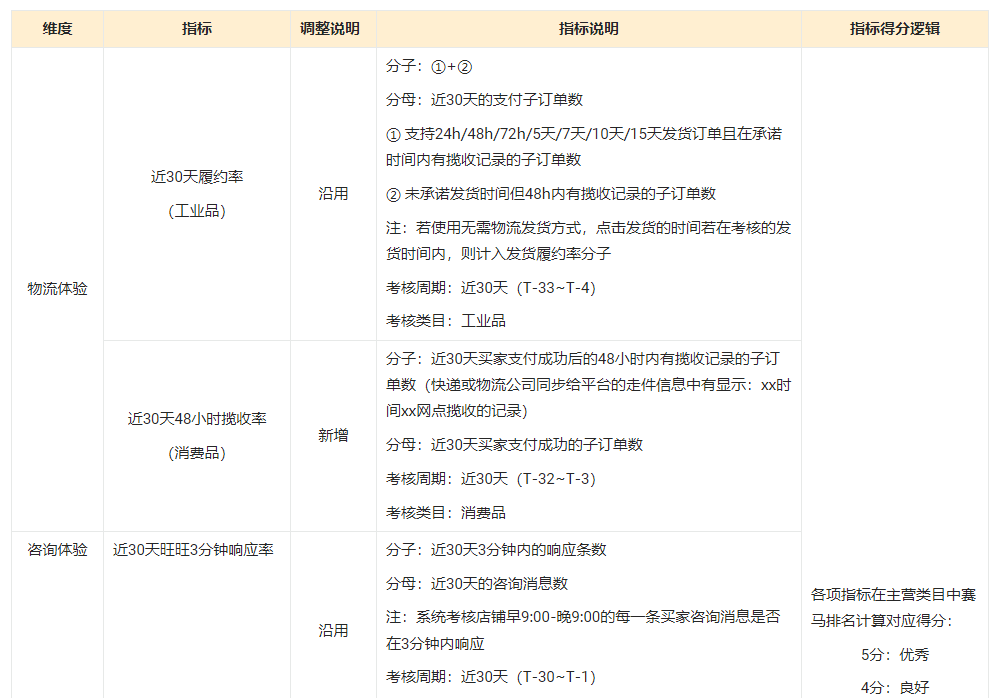Click the 5分：优秀 score text
The image size is (1001, 698).
[x=894, y=655]
